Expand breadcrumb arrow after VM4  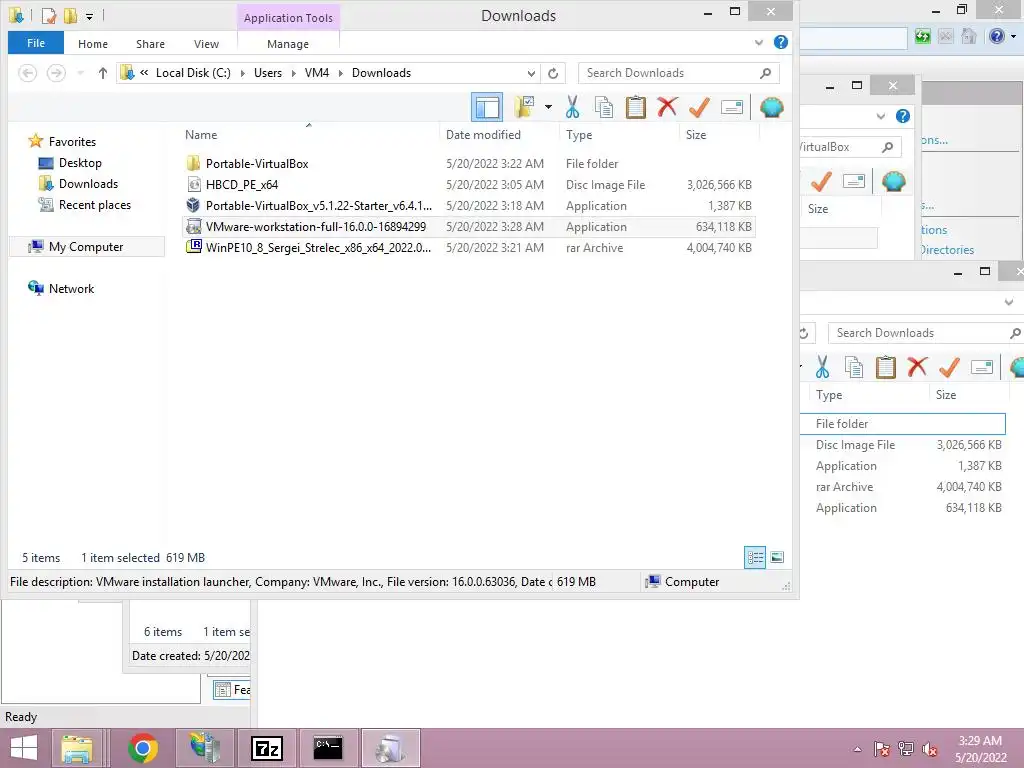click(x=340, y=73)
